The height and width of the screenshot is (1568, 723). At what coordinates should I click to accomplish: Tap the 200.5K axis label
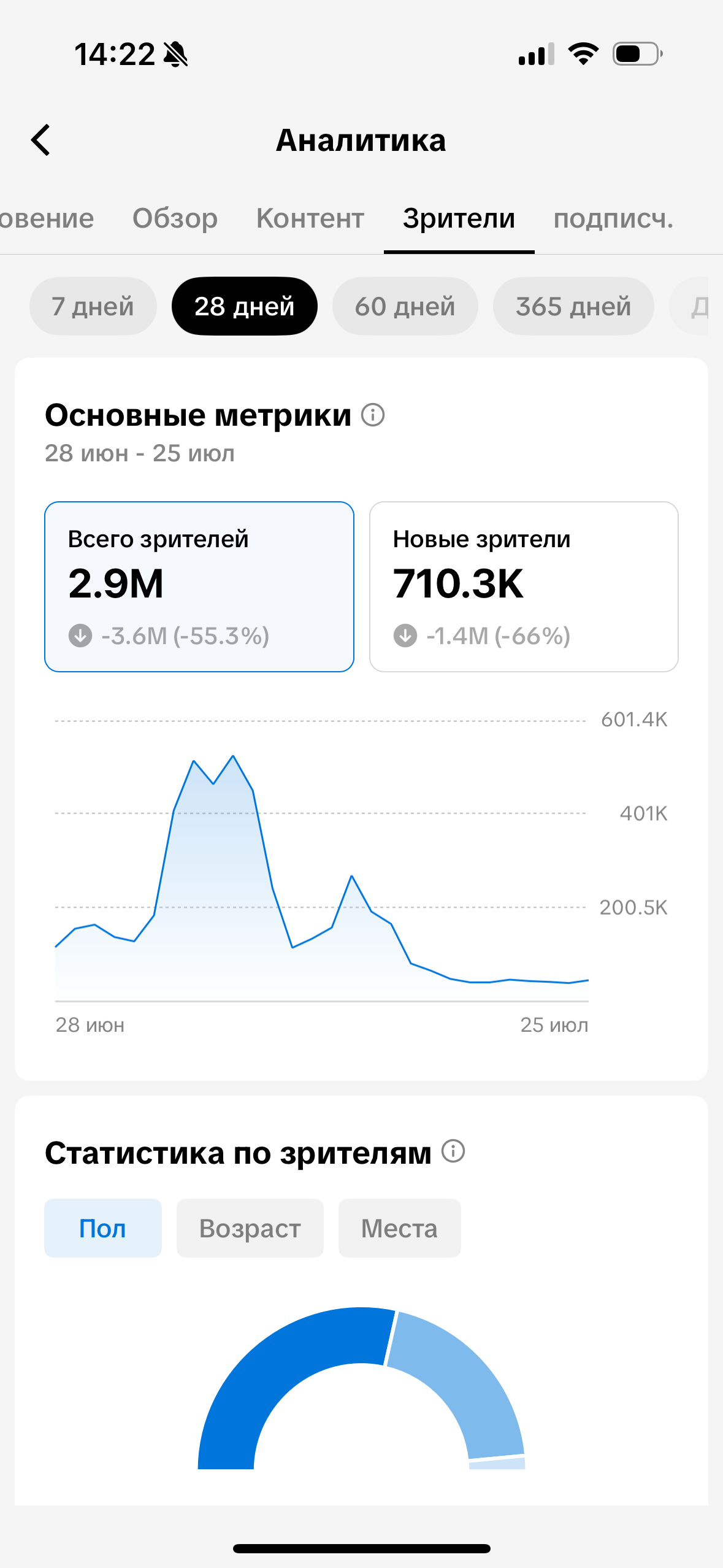[x=633, y=907]
